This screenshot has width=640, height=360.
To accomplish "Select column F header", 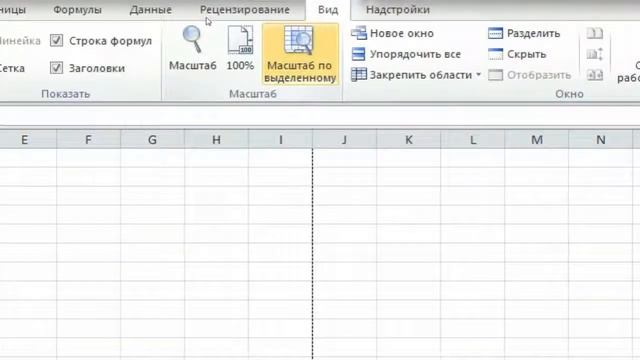I will point(88,140).
